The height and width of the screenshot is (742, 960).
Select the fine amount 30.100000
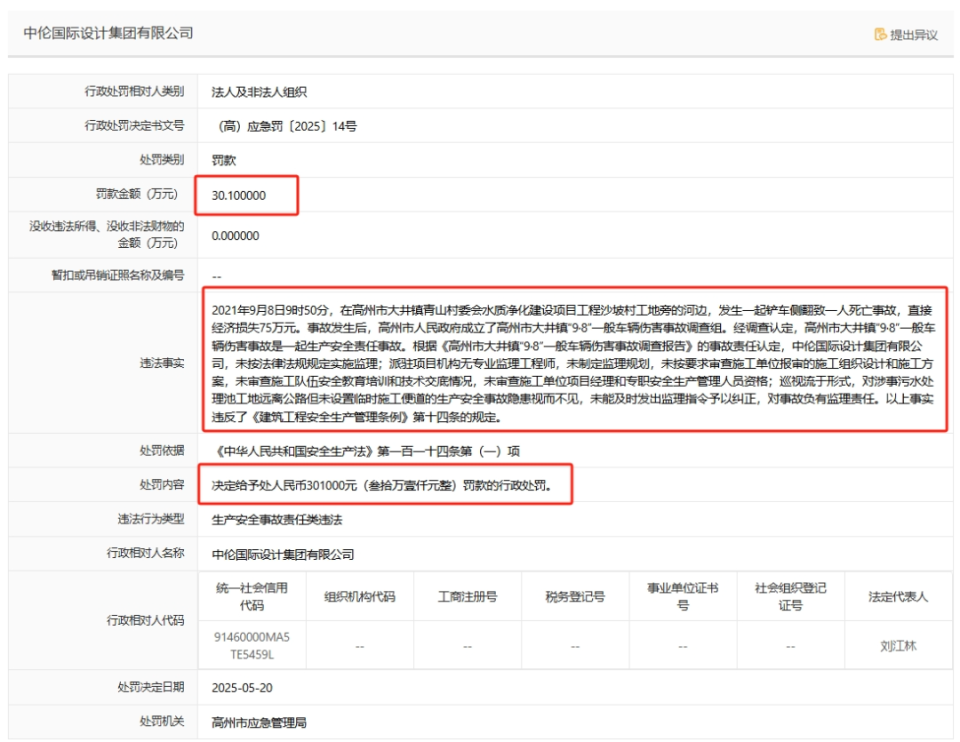[239, 195]
